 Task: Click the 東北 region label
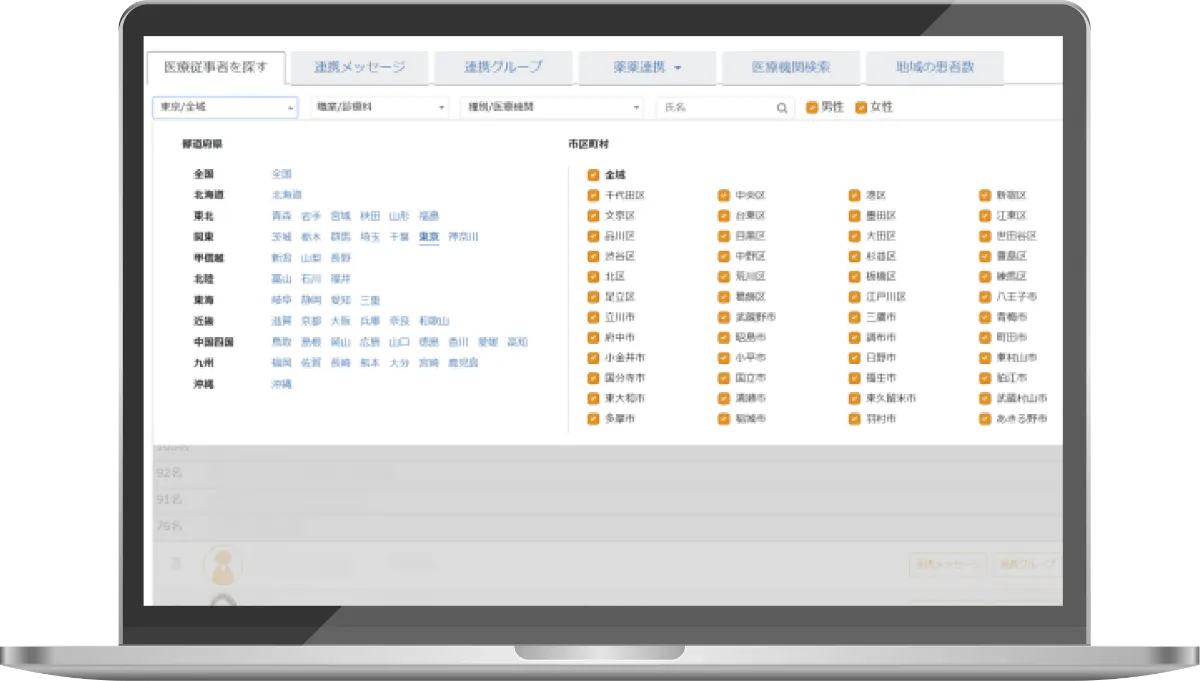pos(204,216)
